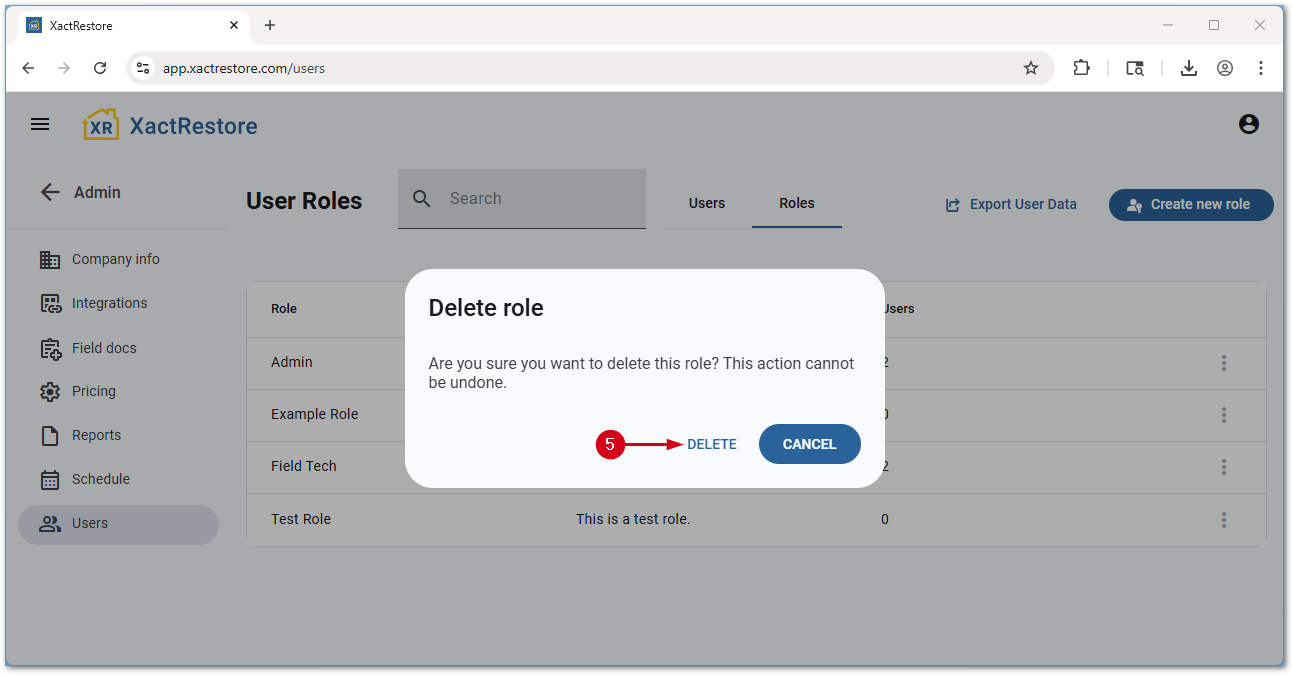The image size is (1293, 675).
Task: Open the hamburger navigation menu
Action: pos(40,125)
